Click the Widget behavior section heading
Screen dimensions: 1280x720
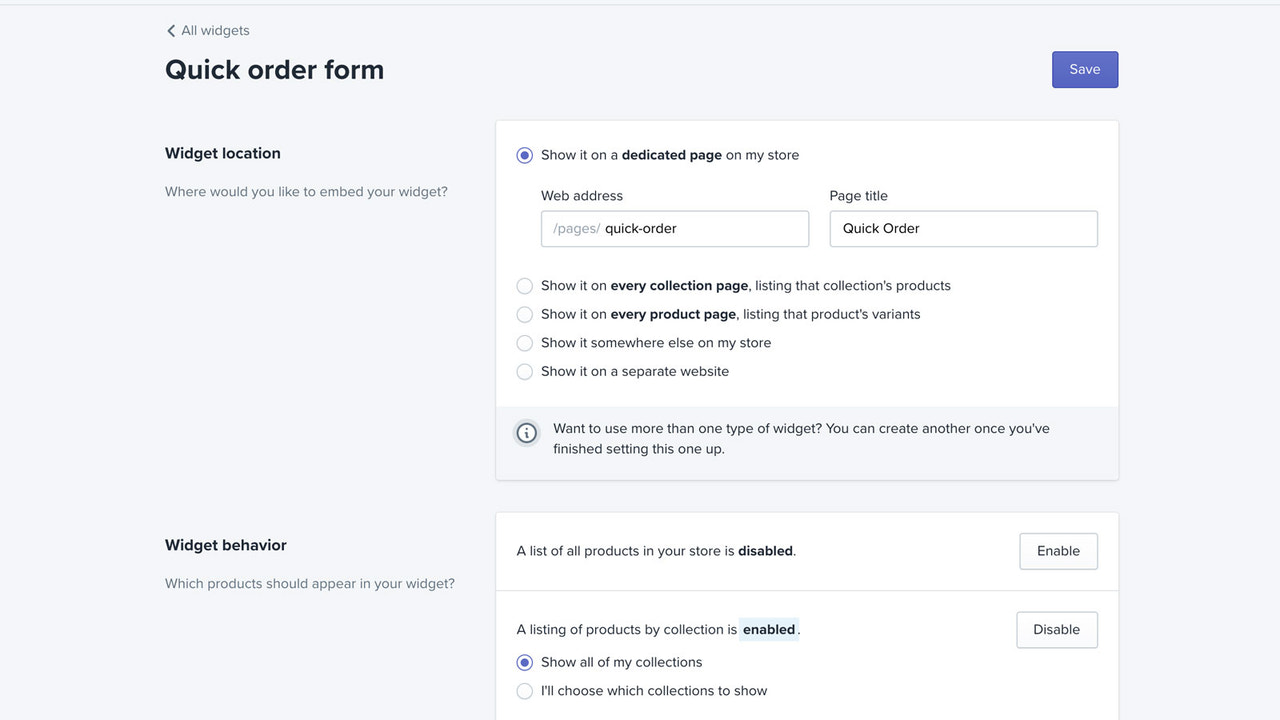pos(225,545)
